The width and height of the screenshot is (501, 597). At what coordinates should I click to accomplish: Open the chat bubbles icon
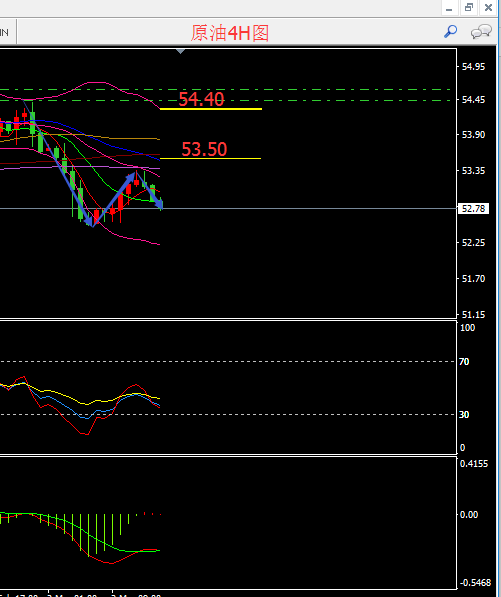[481, 32]
